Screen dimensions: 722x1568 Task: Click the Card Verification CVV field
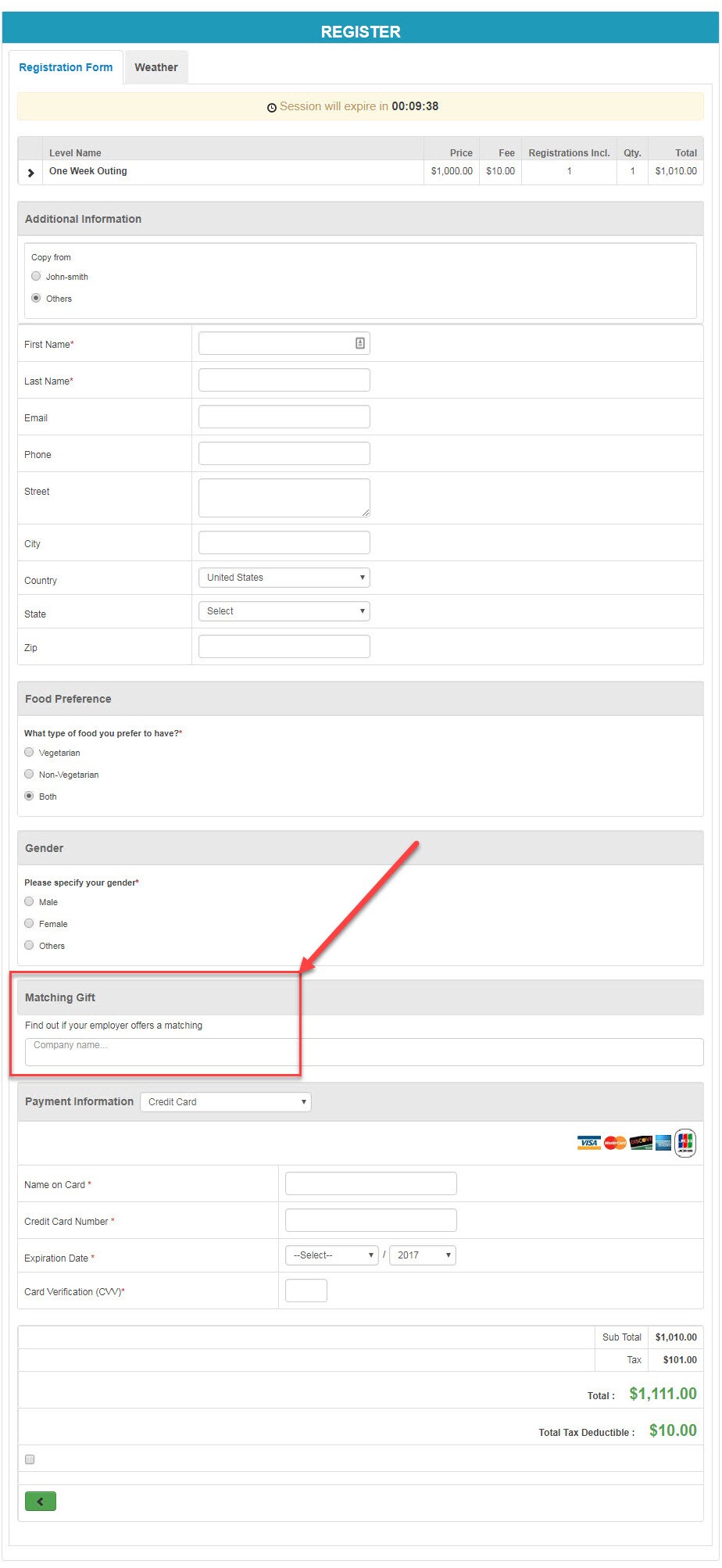coord(306,1291)
